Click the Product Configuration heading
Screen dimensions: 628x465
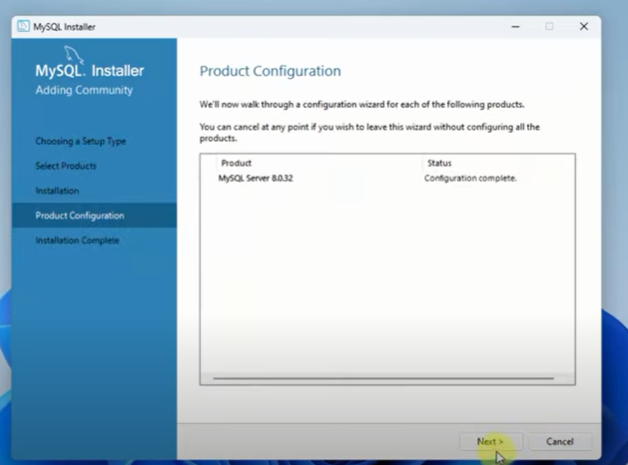pos(270,71)
